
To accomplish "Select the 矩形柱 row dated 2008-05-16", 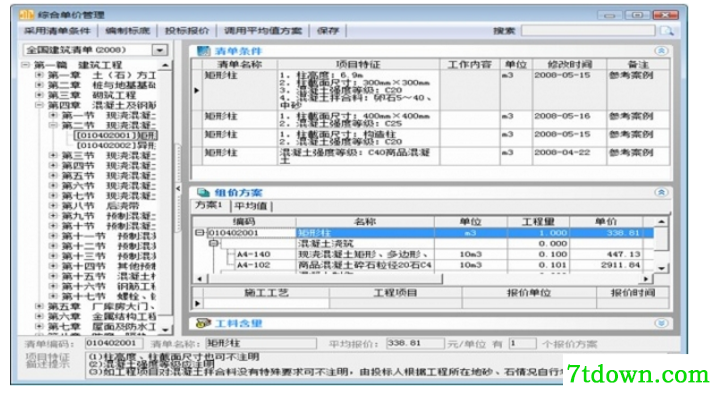I will click(x=431, y=120).
